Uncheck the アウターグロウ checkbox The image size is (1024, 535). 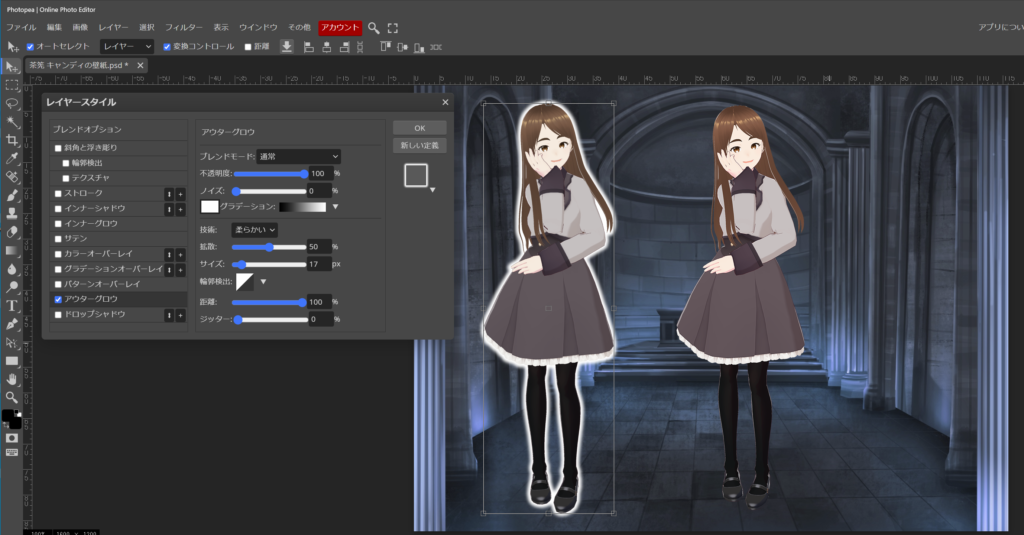tap(58, 299)
